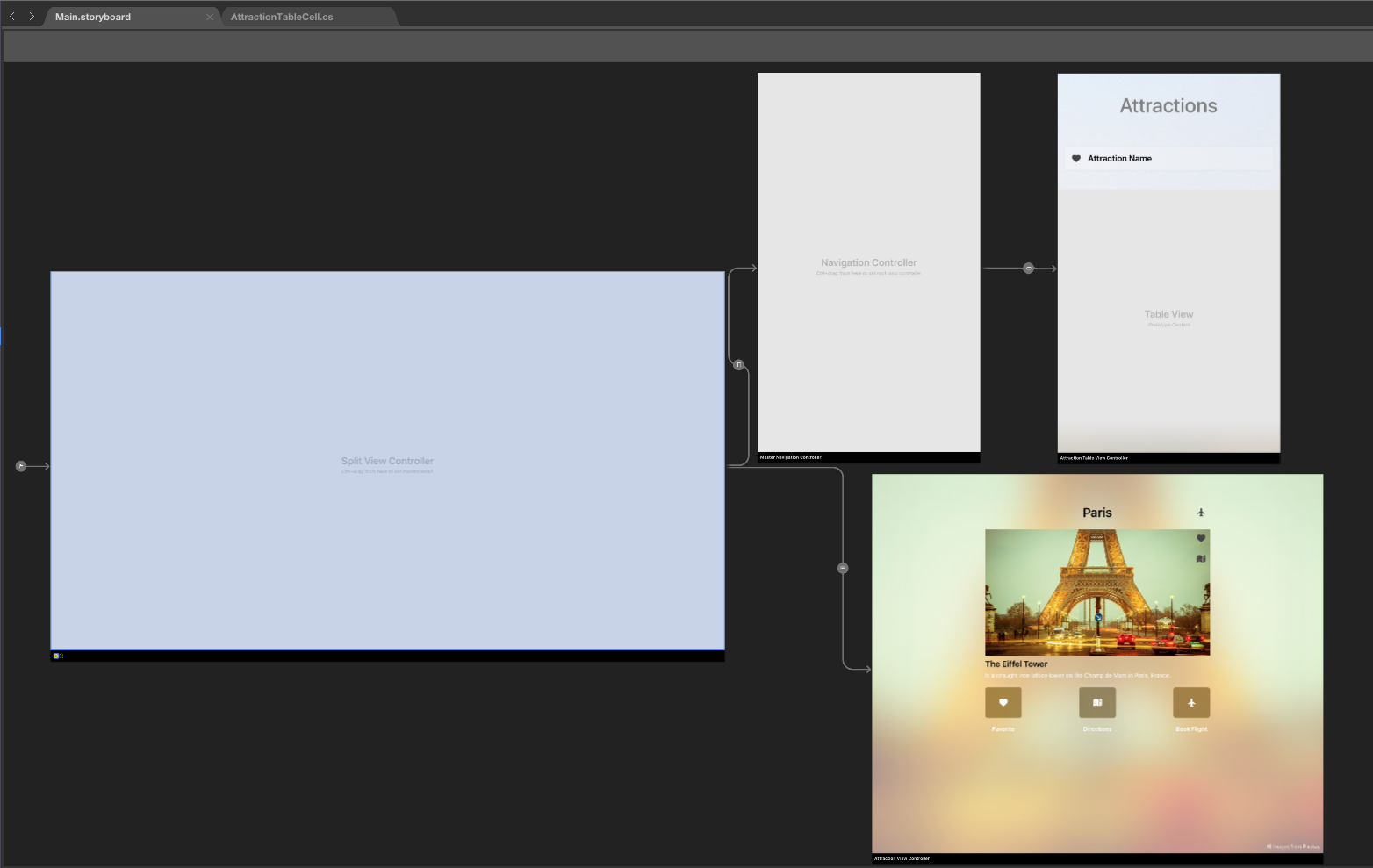Image resolution: width=1373 pixels, height=868 pixels.
Task: Select the Main.storyboard tab
Action: [93, 16]
